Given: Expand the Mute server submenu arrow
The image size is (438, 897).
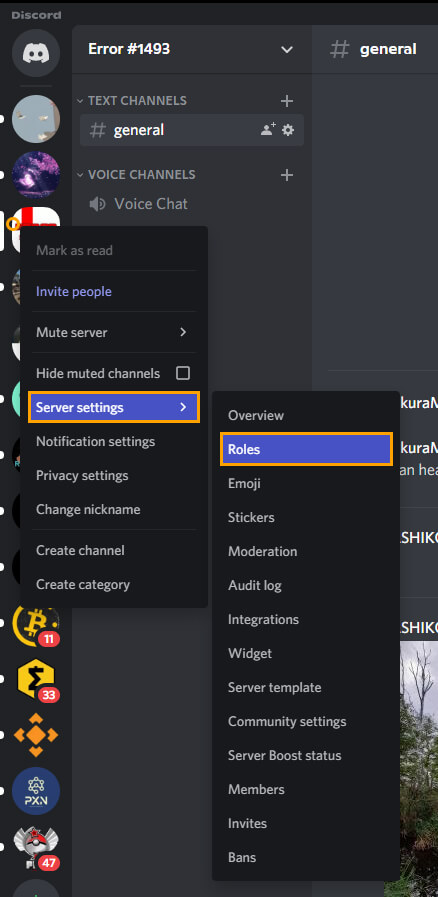Looking at the screenshot, I should [183, 332].
